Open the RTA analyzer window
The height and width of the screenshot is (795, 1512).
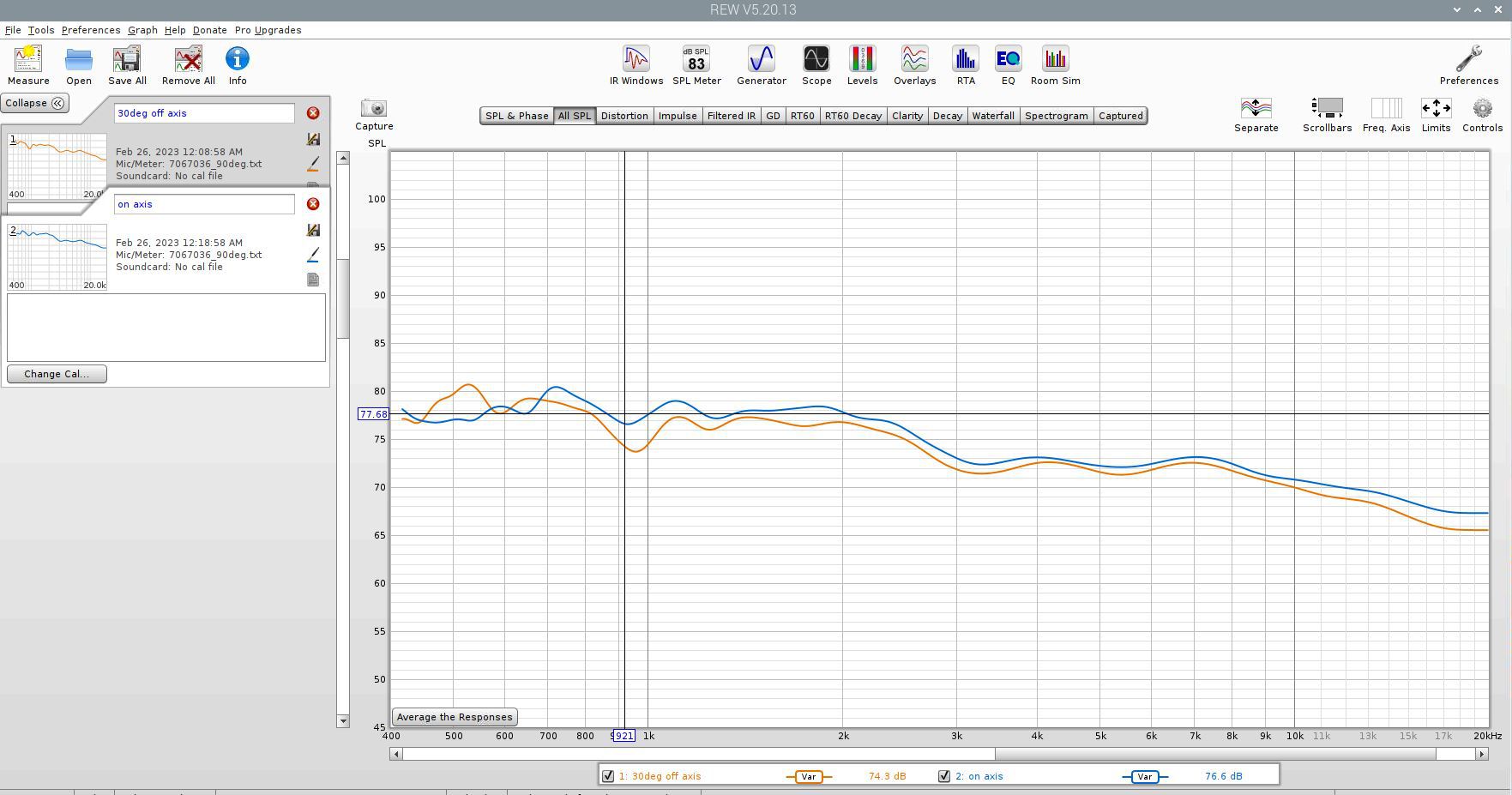pos(965,60)
